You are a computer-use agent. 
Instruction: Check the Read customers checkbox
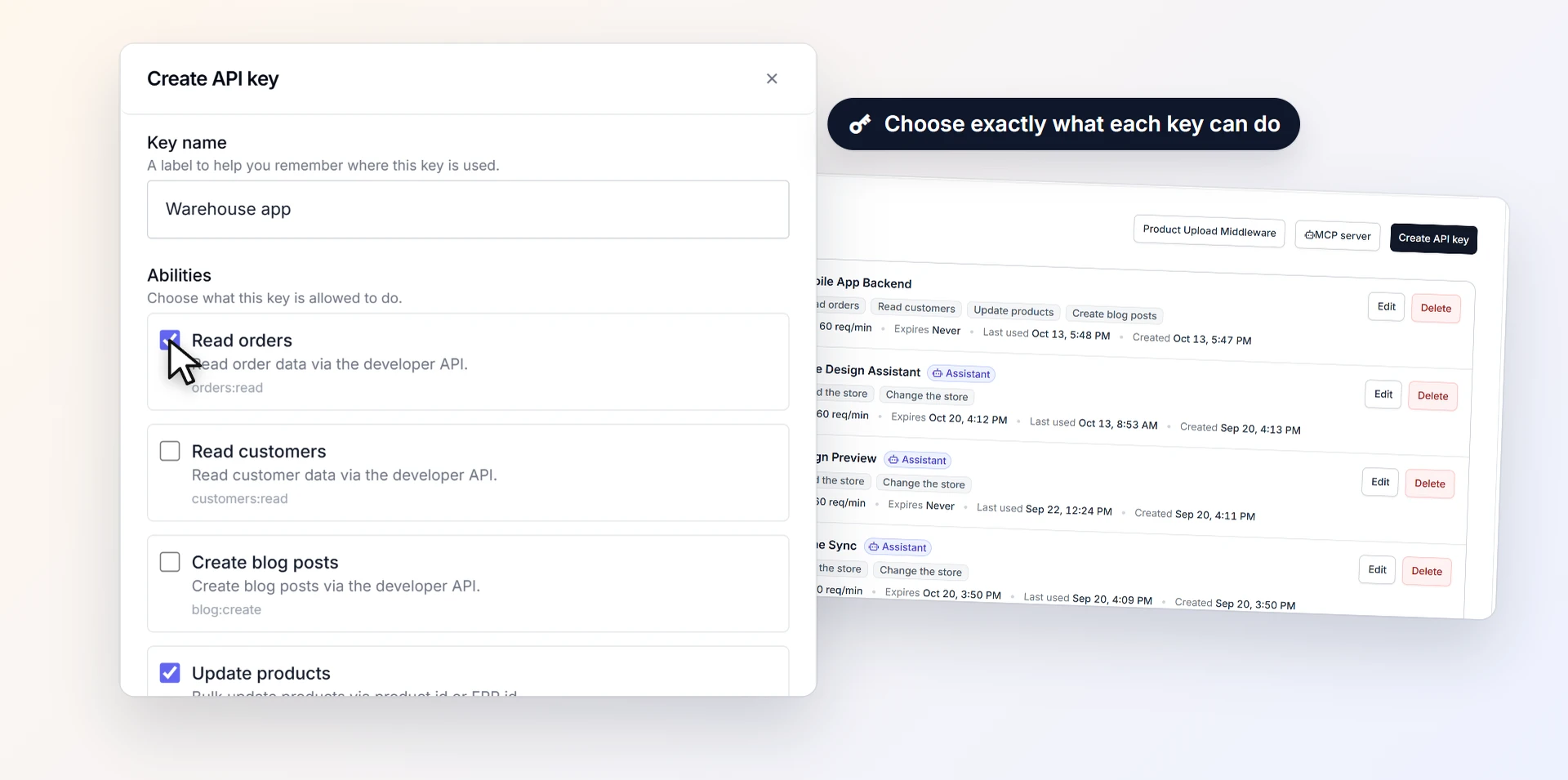(170, 451)
